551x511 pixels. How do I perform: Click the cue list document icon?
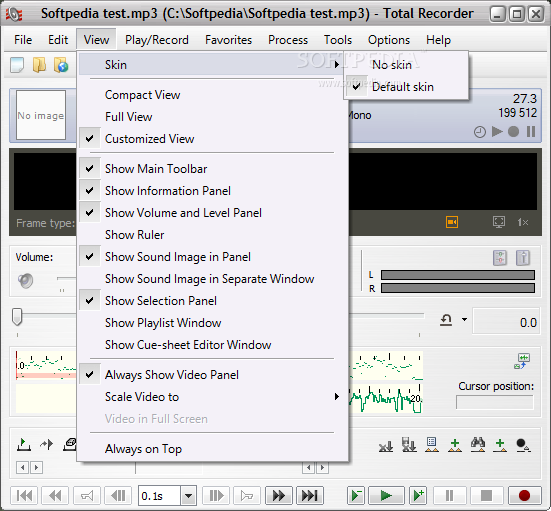tap(432, 445)
